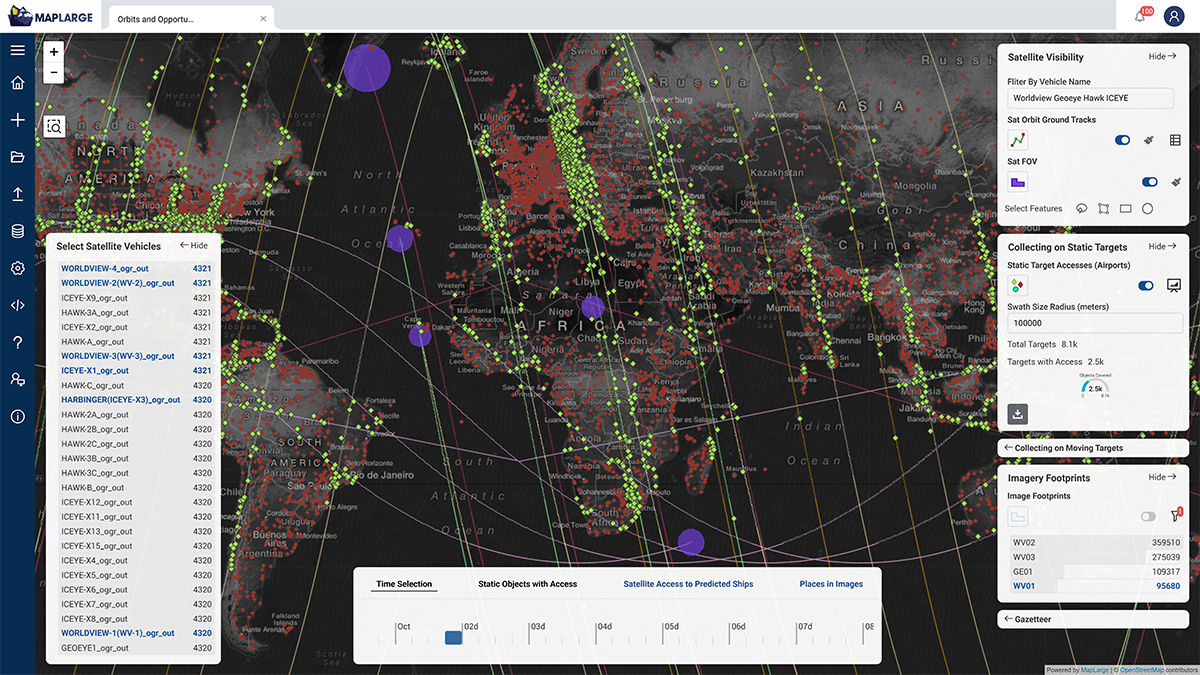Open the Places in Images tab
The width and height of the screenshot is (1200, 675).
[831, 584]
